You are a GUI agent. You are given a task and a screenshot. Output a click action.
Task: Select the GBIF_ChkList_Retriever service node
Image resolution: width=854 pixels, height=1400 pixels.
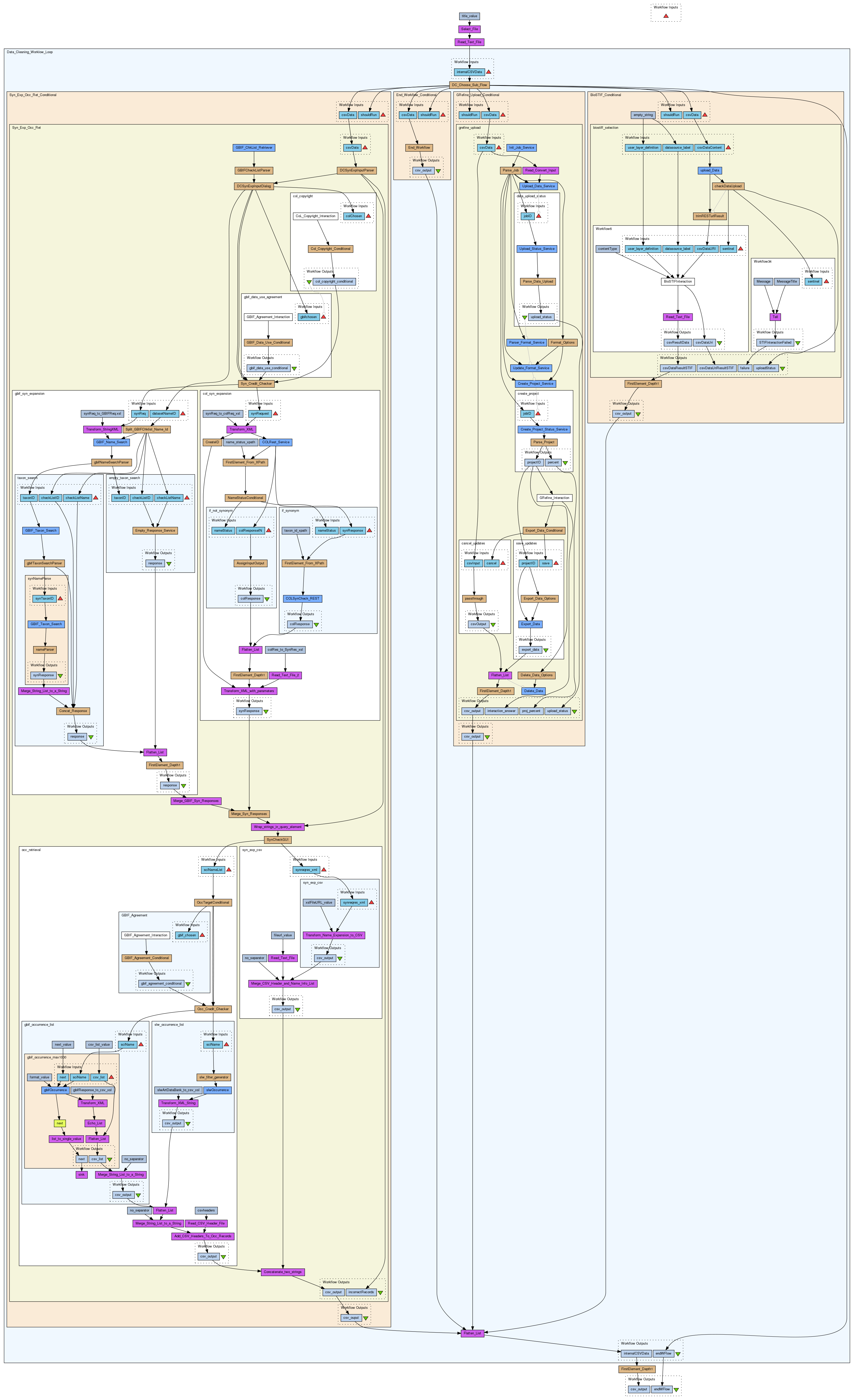(x=254, y=148)
